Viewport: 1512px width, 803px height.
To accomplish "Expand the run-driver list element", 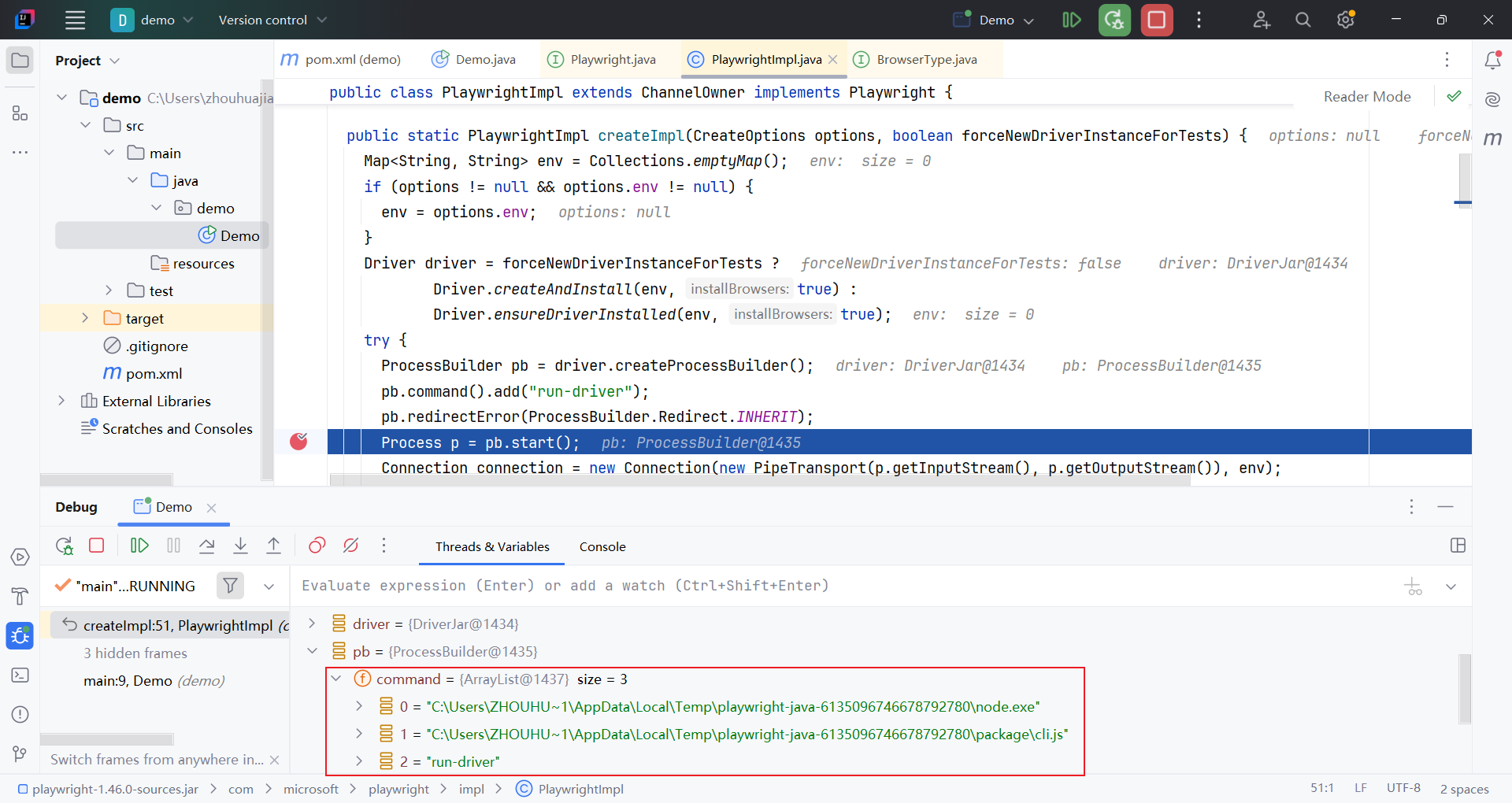I will point(359,761).
